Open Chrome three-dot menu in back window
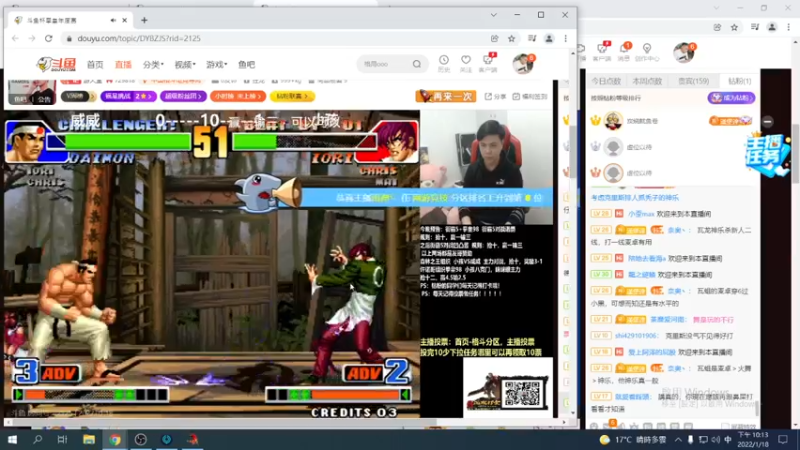Viewport: 800px width, 450px height. tap(789, 28)
